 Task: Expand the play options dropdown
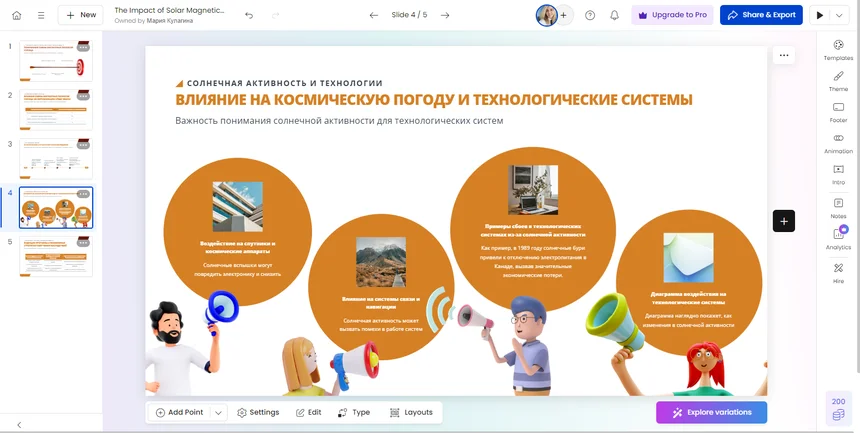(840, 15)
